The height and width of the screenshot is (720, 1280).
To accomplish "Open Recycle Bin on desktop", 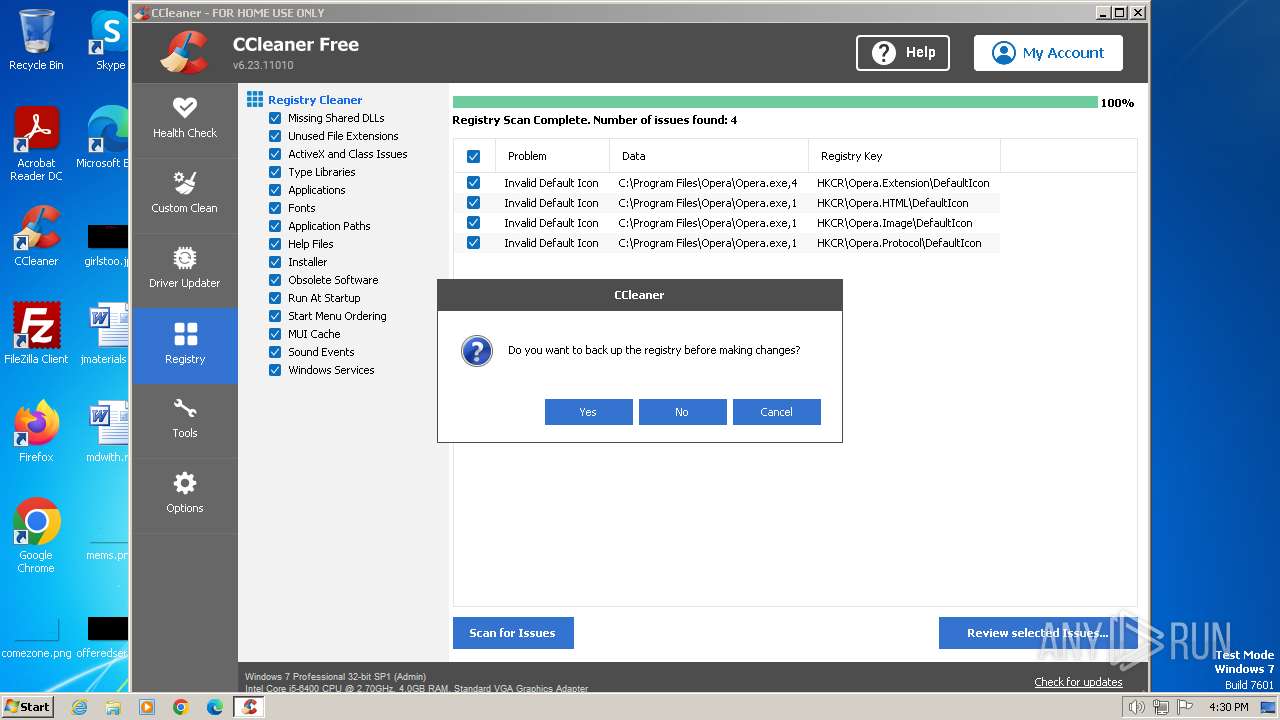I will point(36,40).
